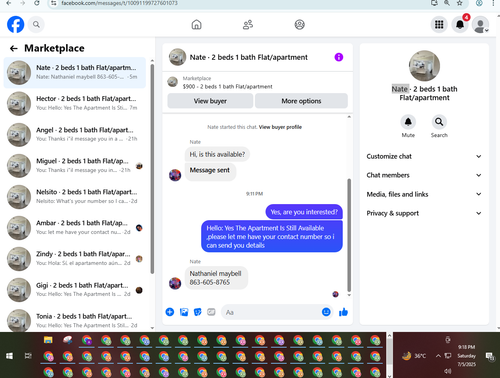
Task: Open Gigi's chat in the conversation list
Action: [x=75, y=290]
